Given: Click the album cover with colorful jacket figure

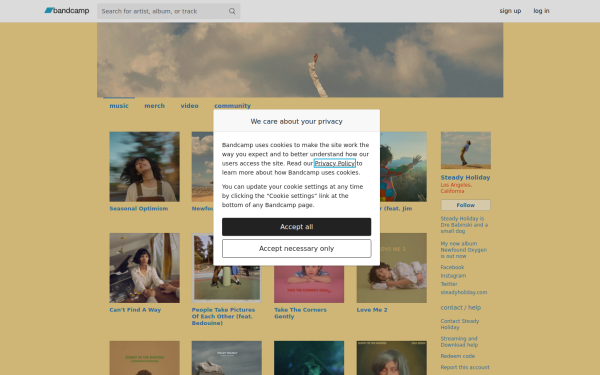Looking at the screenshot, I should click(403, 166).
